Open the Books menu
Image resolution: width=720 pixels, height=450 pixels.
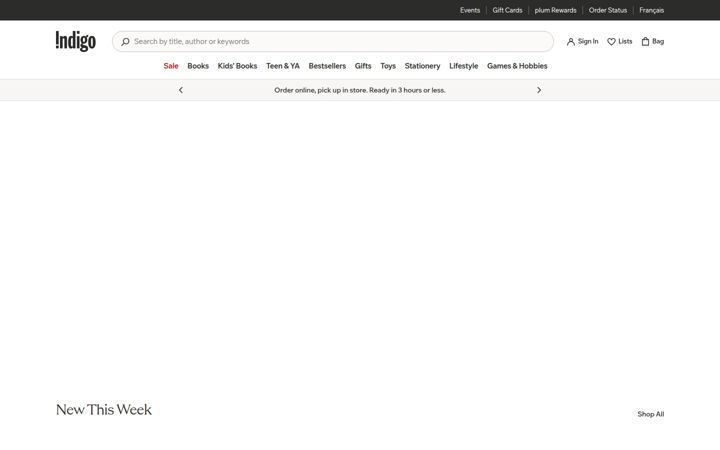[x=198, y=66]
